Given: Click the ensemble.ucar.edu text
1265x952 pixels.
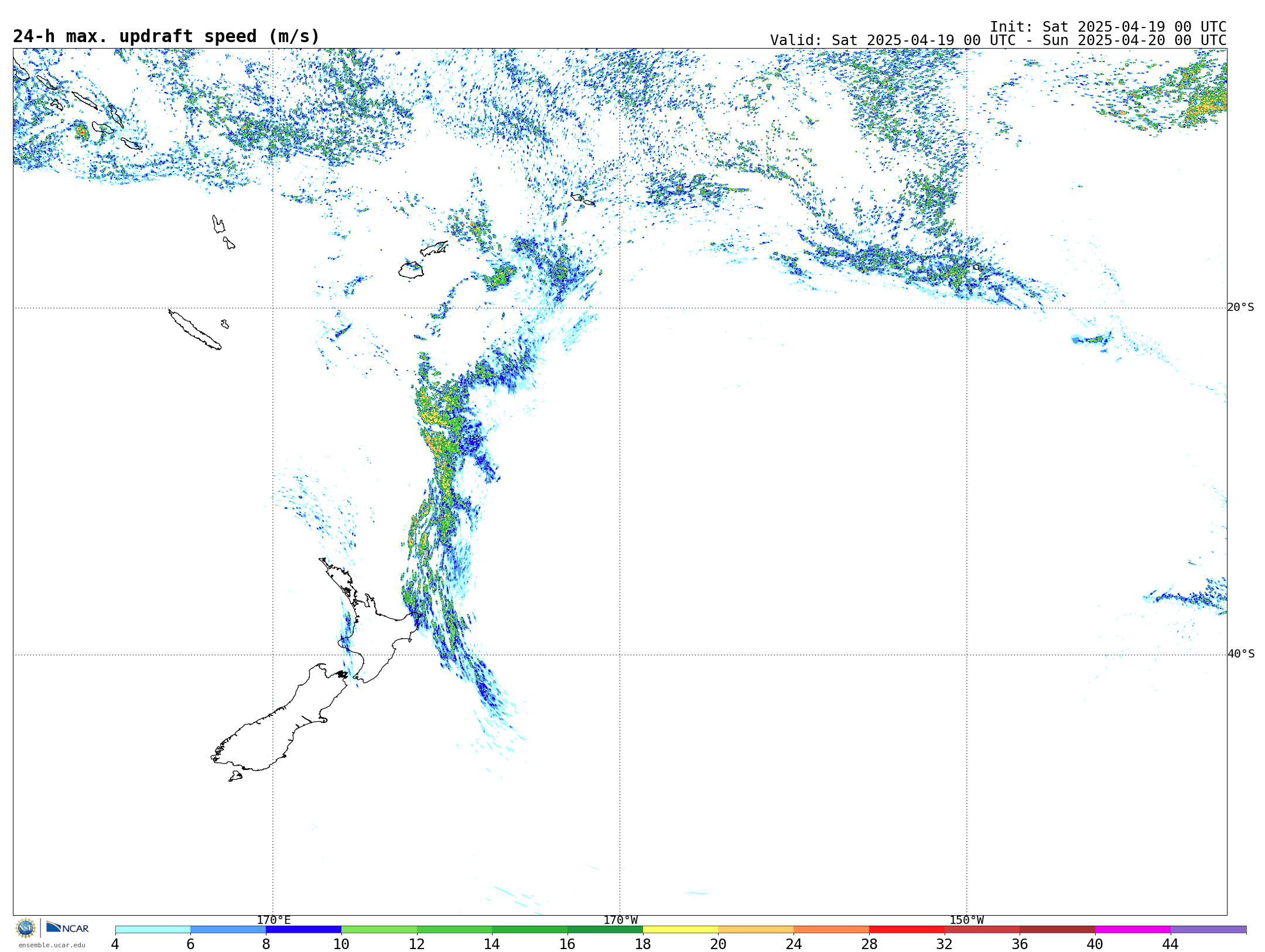Looking at the screenshot, I should point(52,945).
